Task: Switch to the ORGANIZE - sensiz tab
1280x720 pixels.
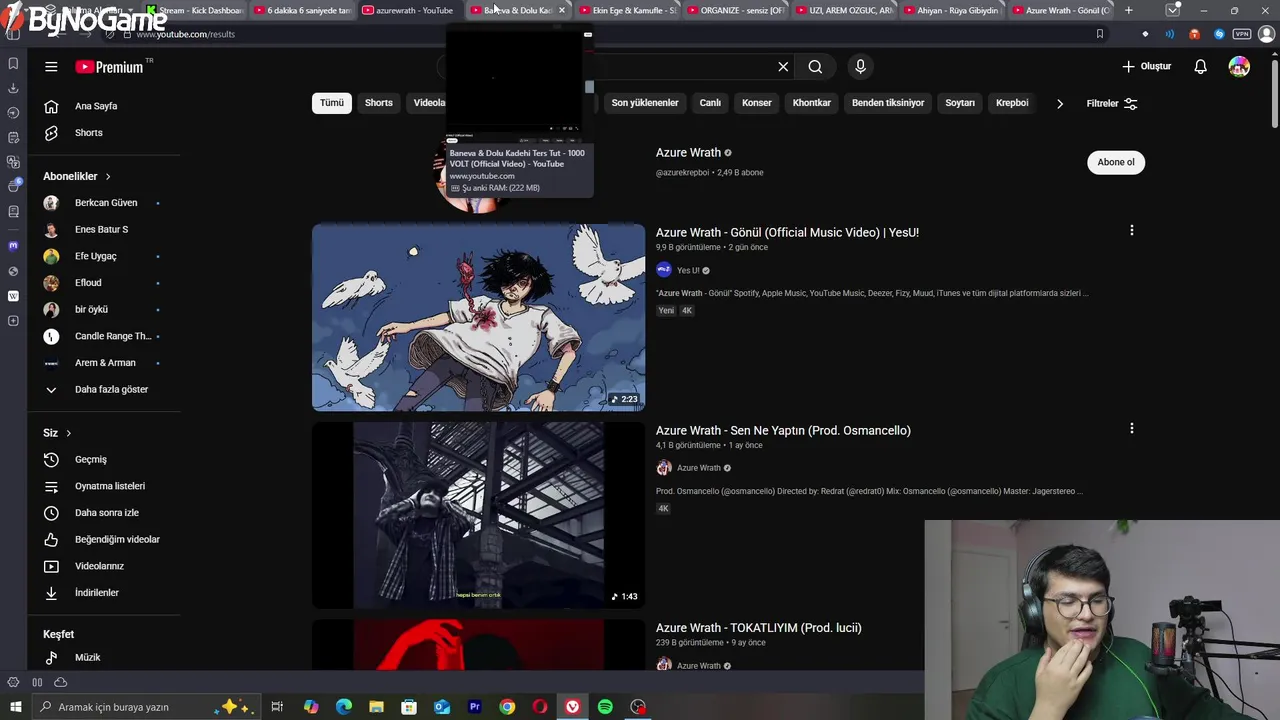Action: tap(734, 10)
